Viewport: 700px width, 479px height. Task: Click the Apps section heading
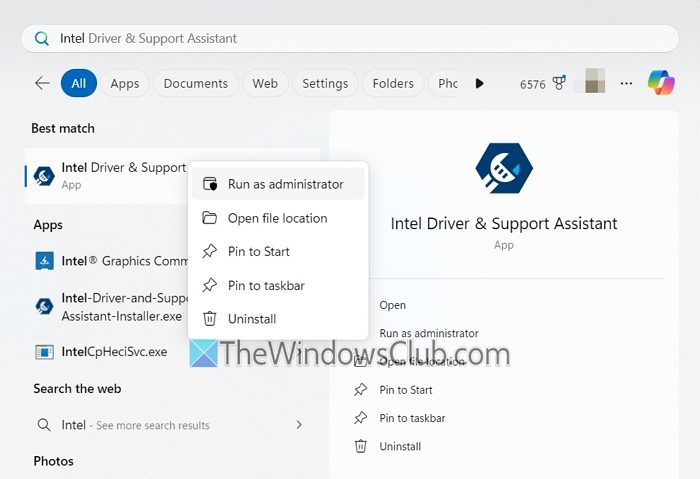pyautogui.click(x=48, y=225)
